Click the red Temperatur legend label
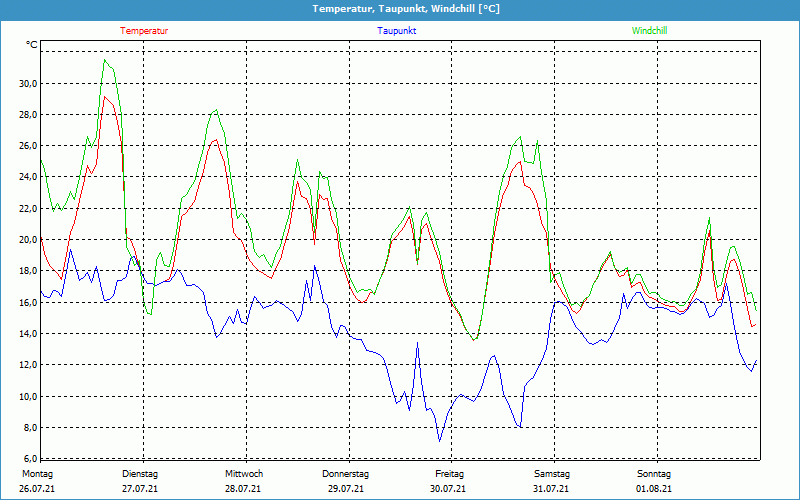The width and height of the screenshot is (800, 500). pos(144,31)
